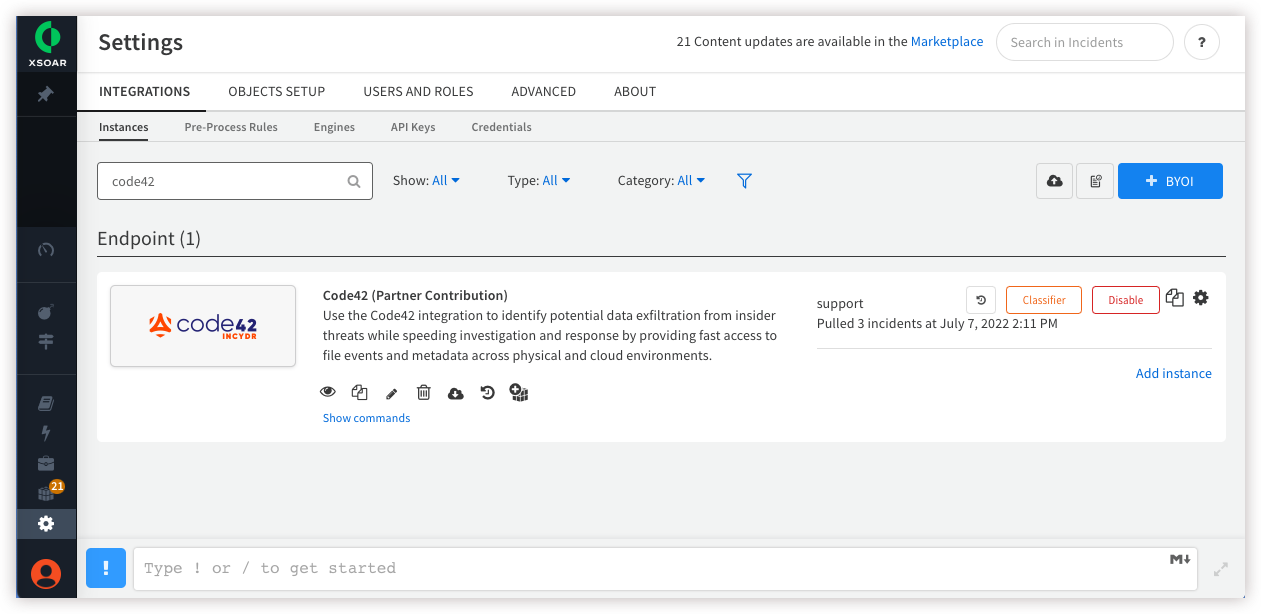Disable the support instance

pos(1125,299)
